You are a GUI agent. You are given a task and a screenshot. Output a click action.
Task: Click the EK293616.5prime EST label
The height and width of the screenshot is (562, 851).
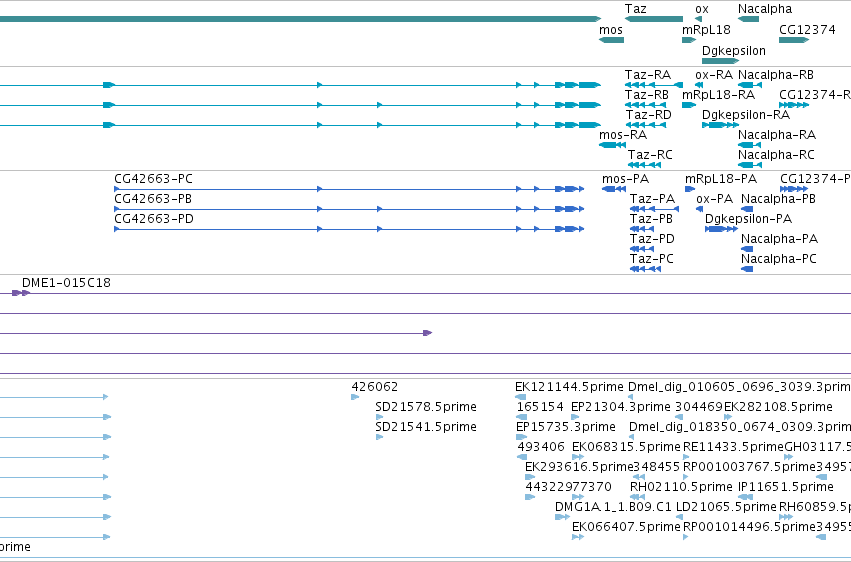pos(579,467)
